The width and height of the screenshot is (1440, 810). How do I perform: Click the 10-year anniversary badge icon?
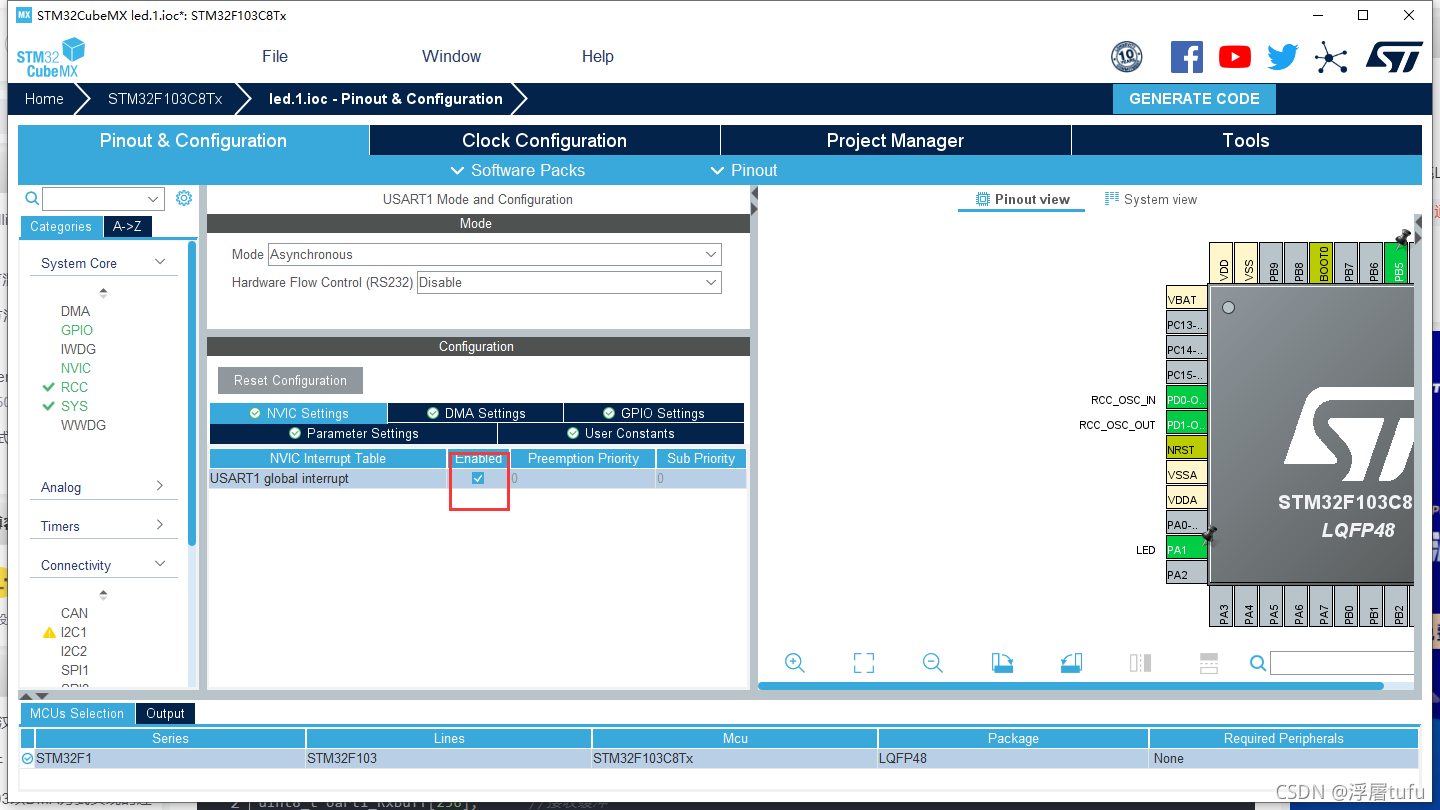[1127, 57]
